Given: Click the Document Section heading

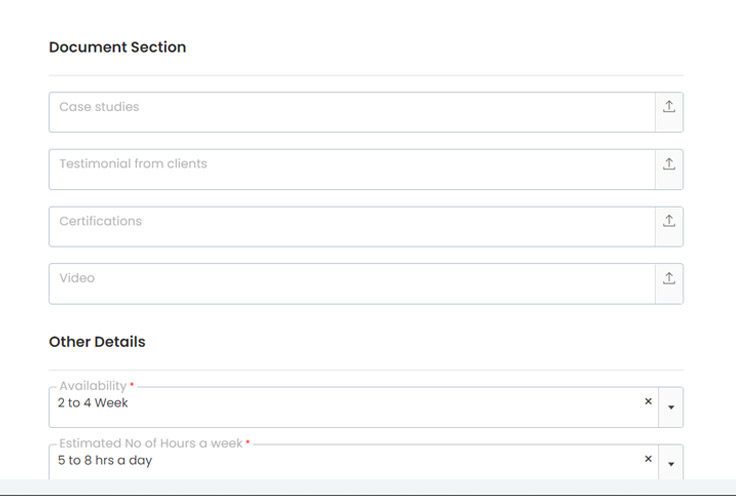Looking at the screenshot, I should (117, 47).
